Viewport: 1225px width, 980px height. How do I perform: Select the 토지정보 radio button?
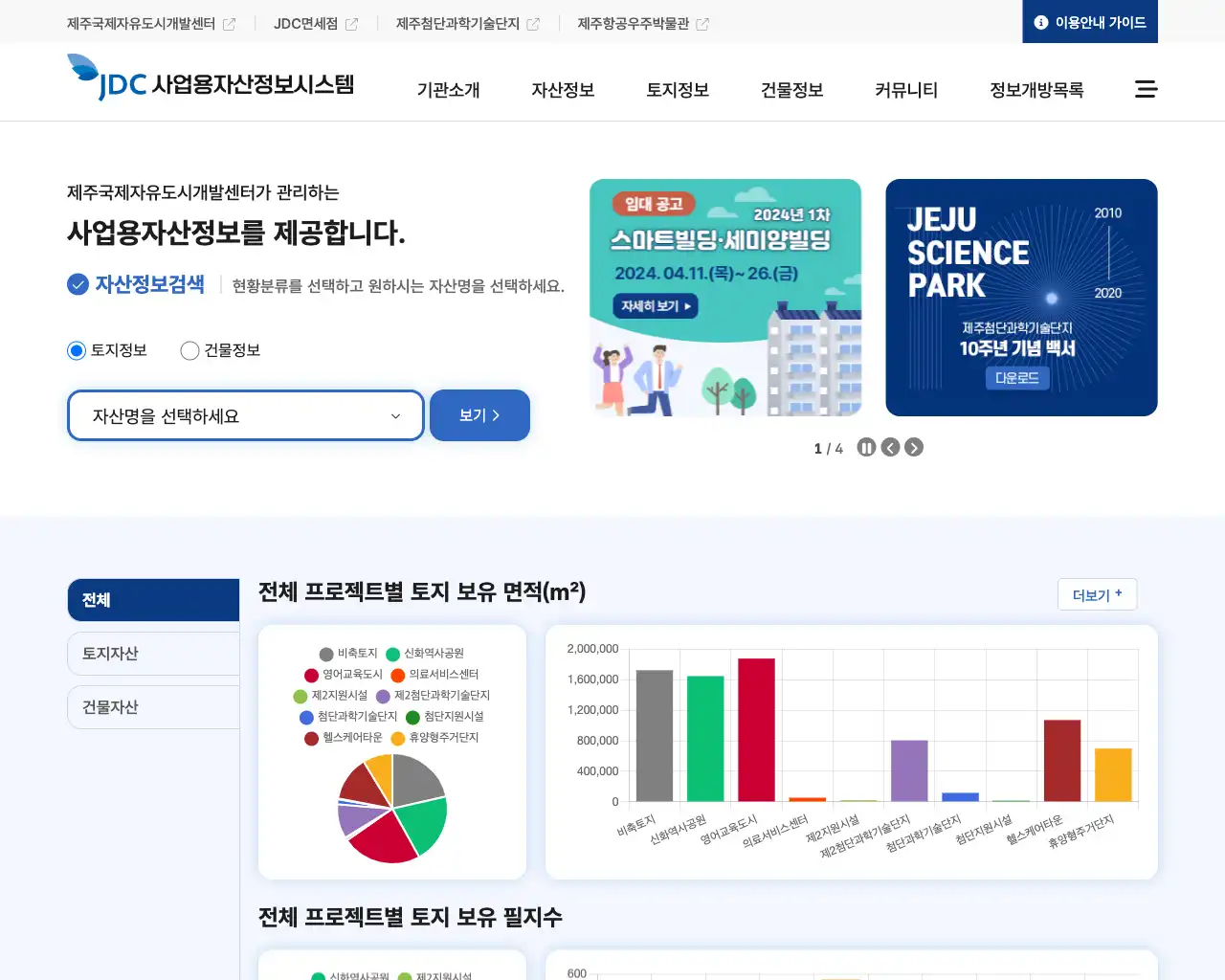coord(77,350)
